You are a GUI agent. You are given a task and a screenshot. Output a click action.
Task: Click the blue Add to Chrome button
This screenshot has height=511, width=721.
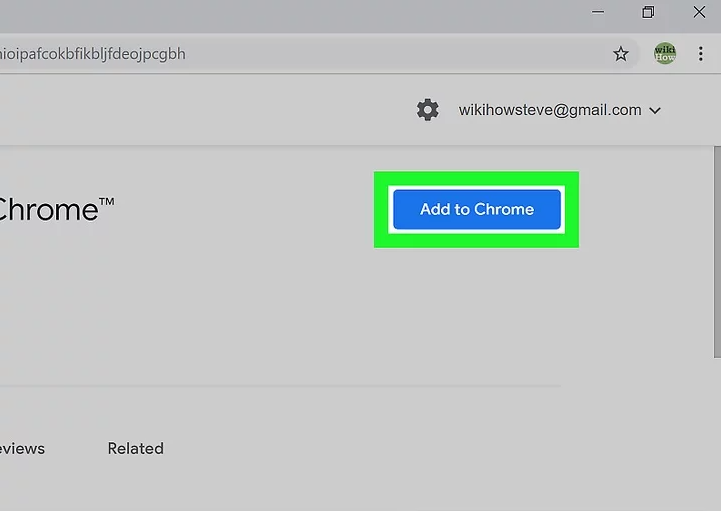pyautogui.click(x=476, y=209)
